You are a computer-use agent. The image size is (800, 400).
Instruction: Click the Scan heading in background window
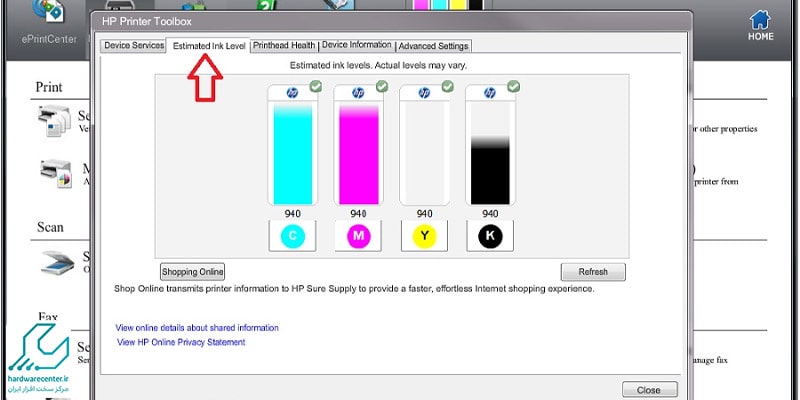point(50,228)
